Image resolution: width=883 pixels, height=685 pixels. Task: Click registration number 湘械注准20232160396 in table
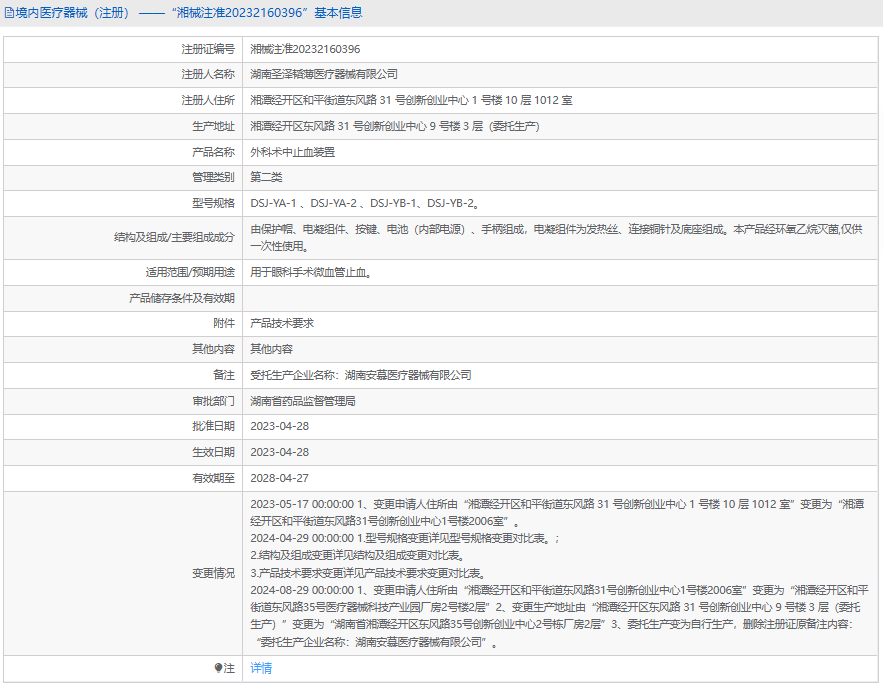[x=305, y=48]
